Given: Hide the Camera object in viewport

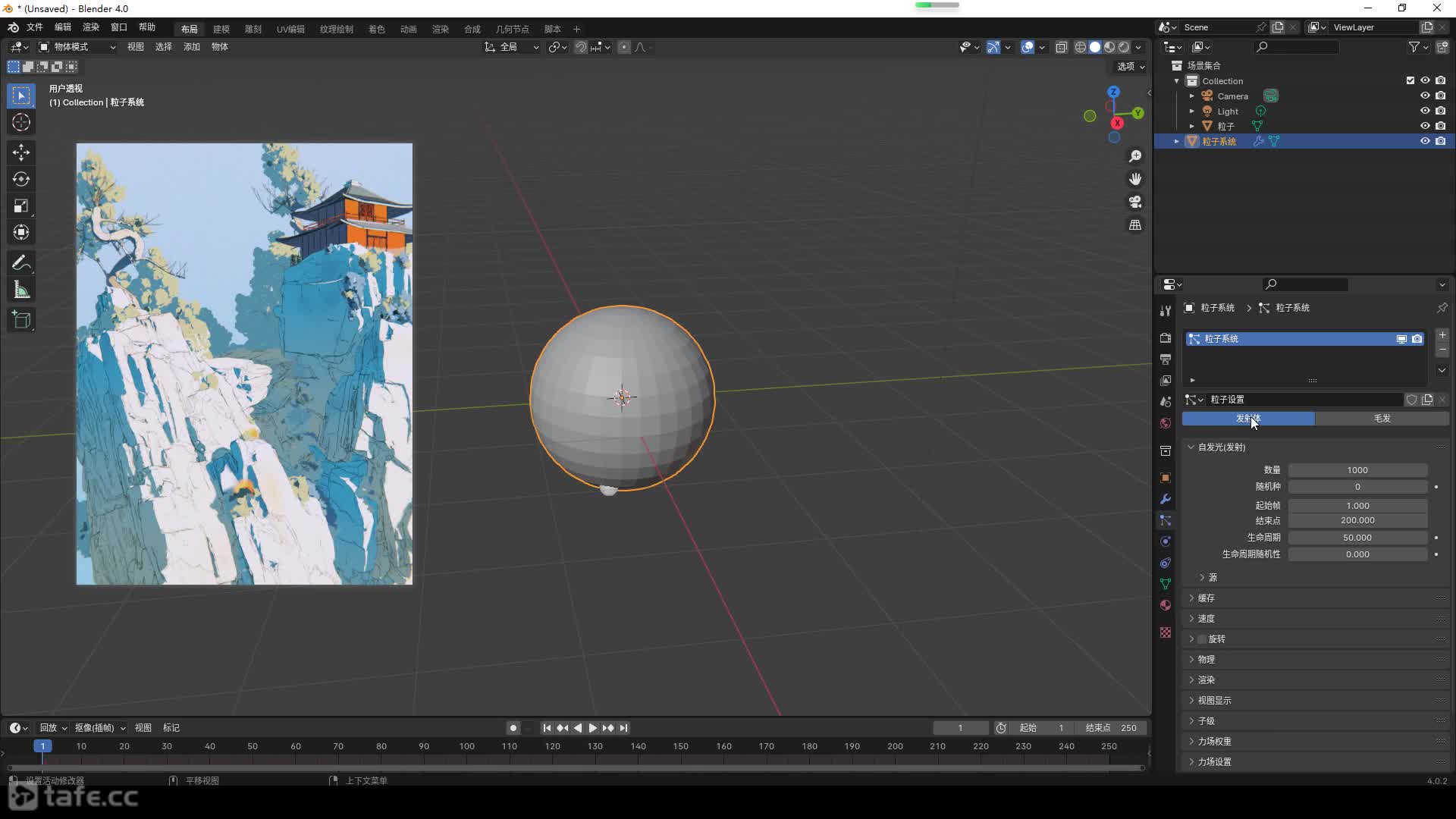Looking at the screenshot, I should pyautogui.click(x=1425, y=96).
